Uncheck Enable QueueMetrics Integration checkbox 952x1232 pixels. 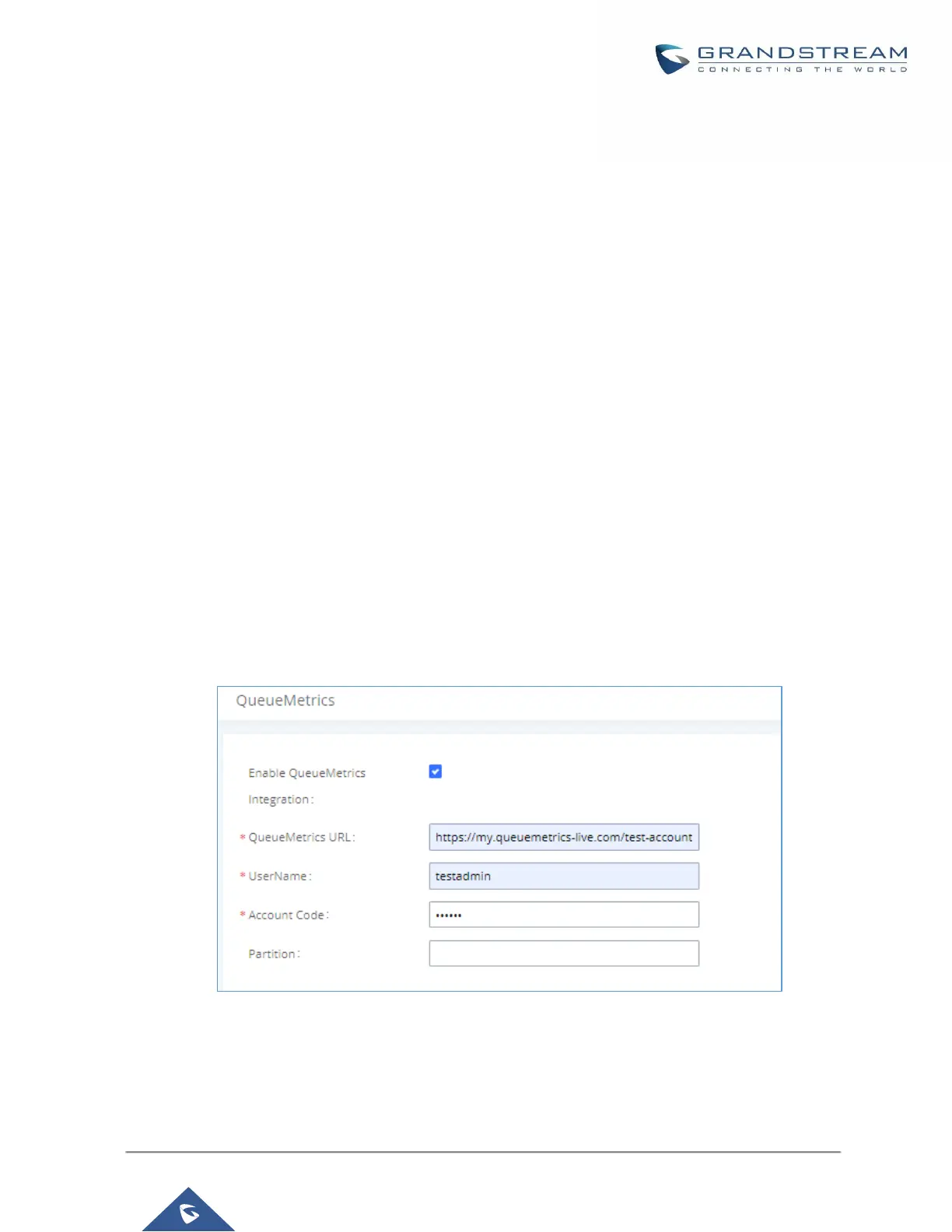point(436,772)
